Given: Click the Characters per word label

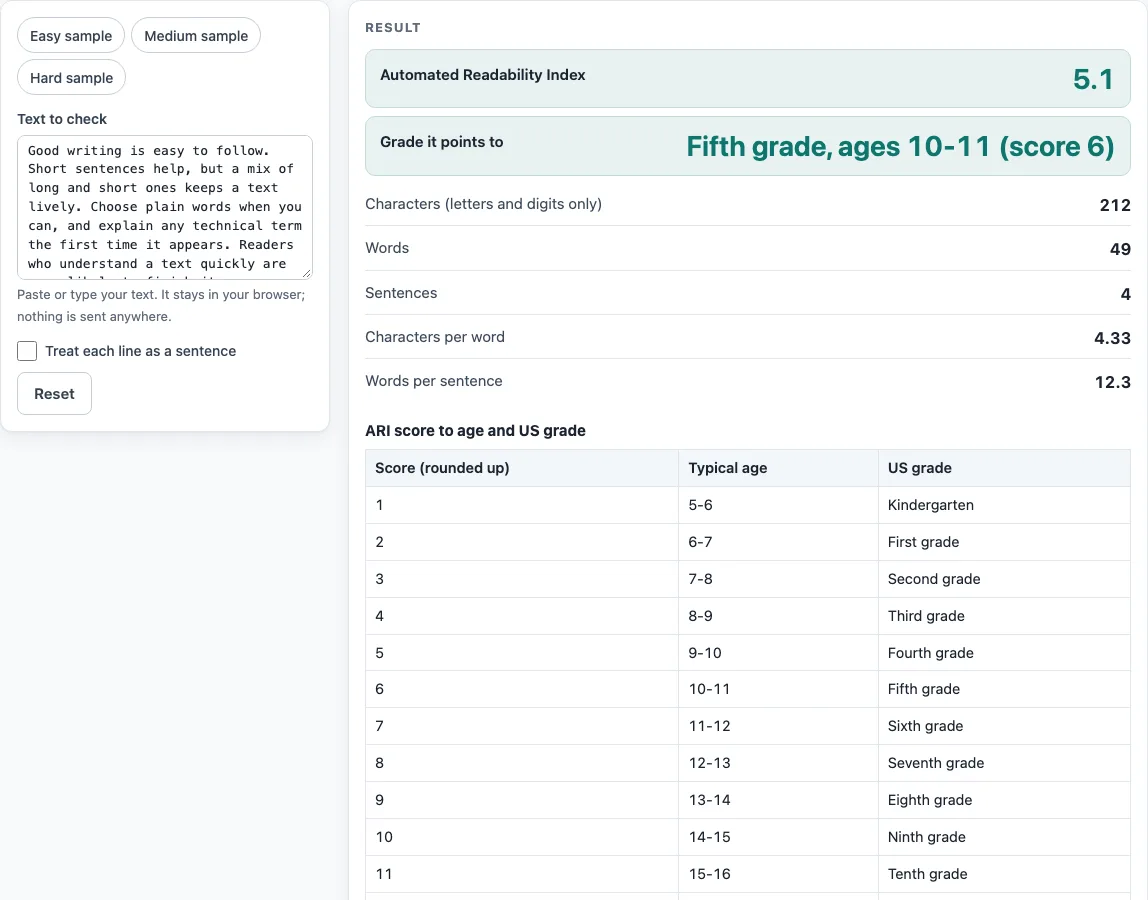Looking at the screenshot, I should (435, 337).
